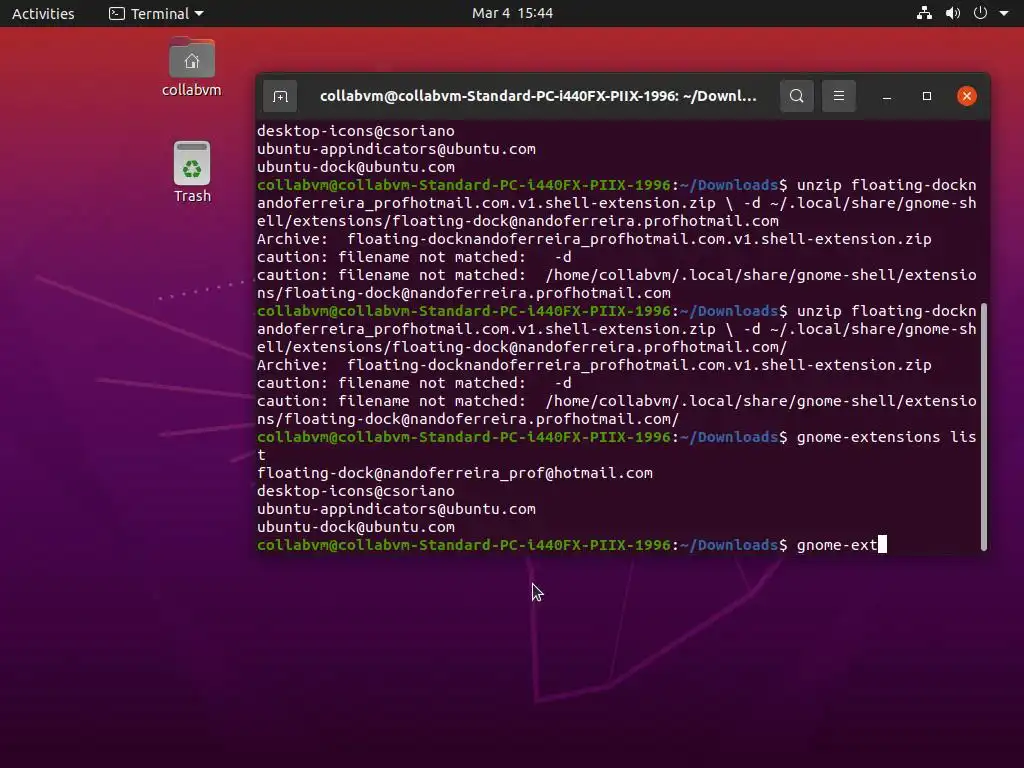Open the terminal search tool
The width and height of the screenshot is (1024, 768).
coord(797,96)
